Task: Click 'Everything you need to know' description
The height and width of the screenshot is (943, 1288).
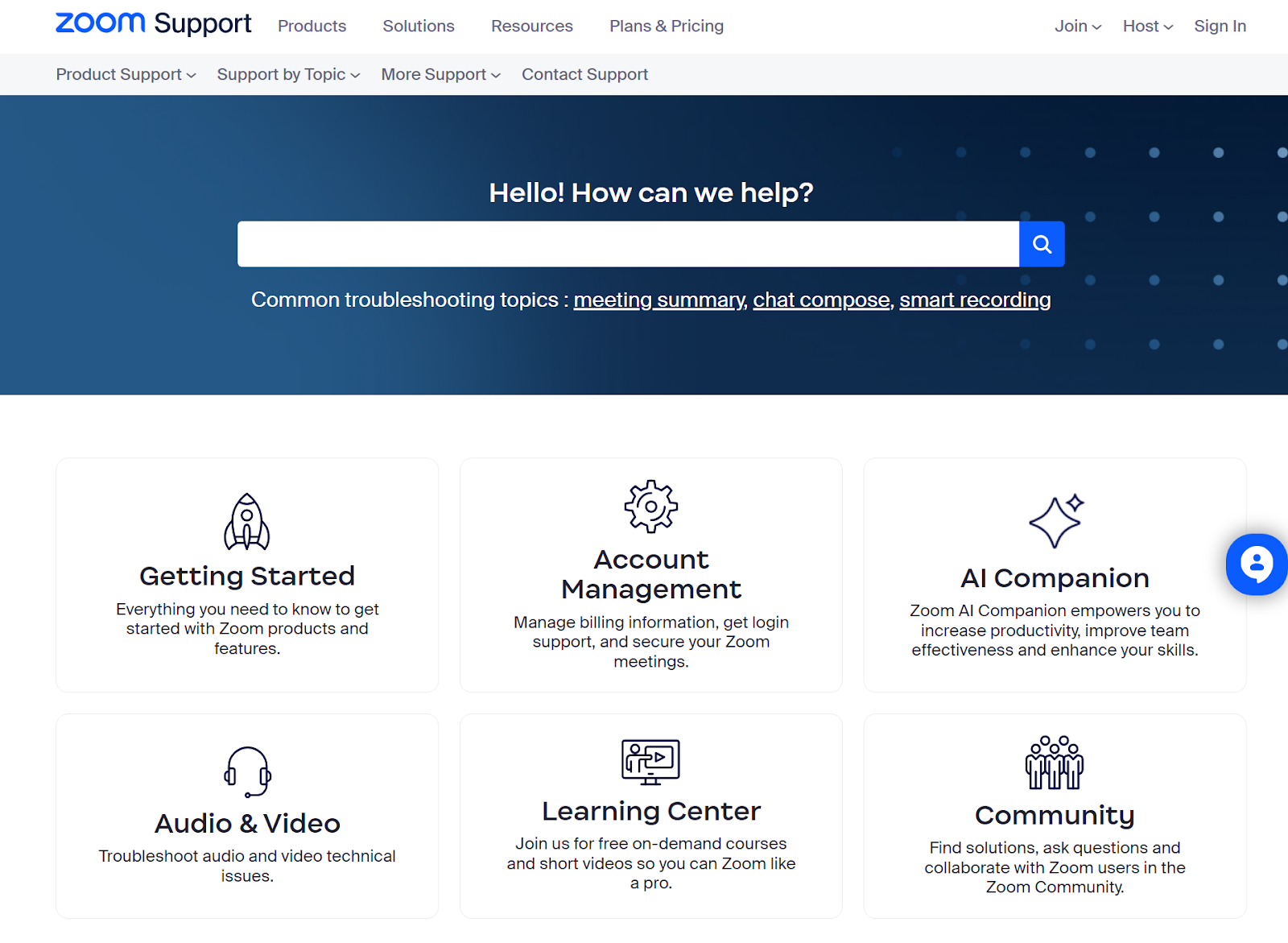Action: pyautogui.click(x=247, y=629)
